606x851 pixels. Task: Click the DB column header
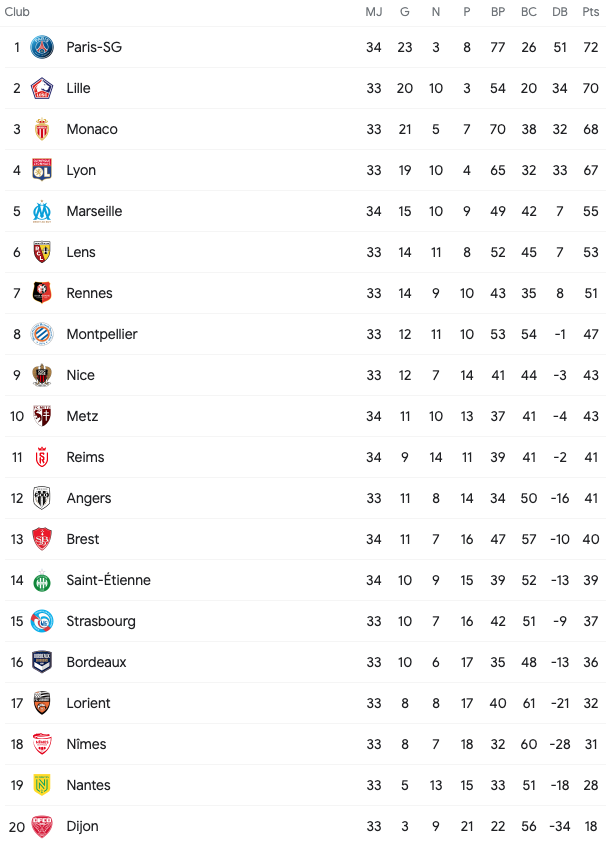[560, 12]
